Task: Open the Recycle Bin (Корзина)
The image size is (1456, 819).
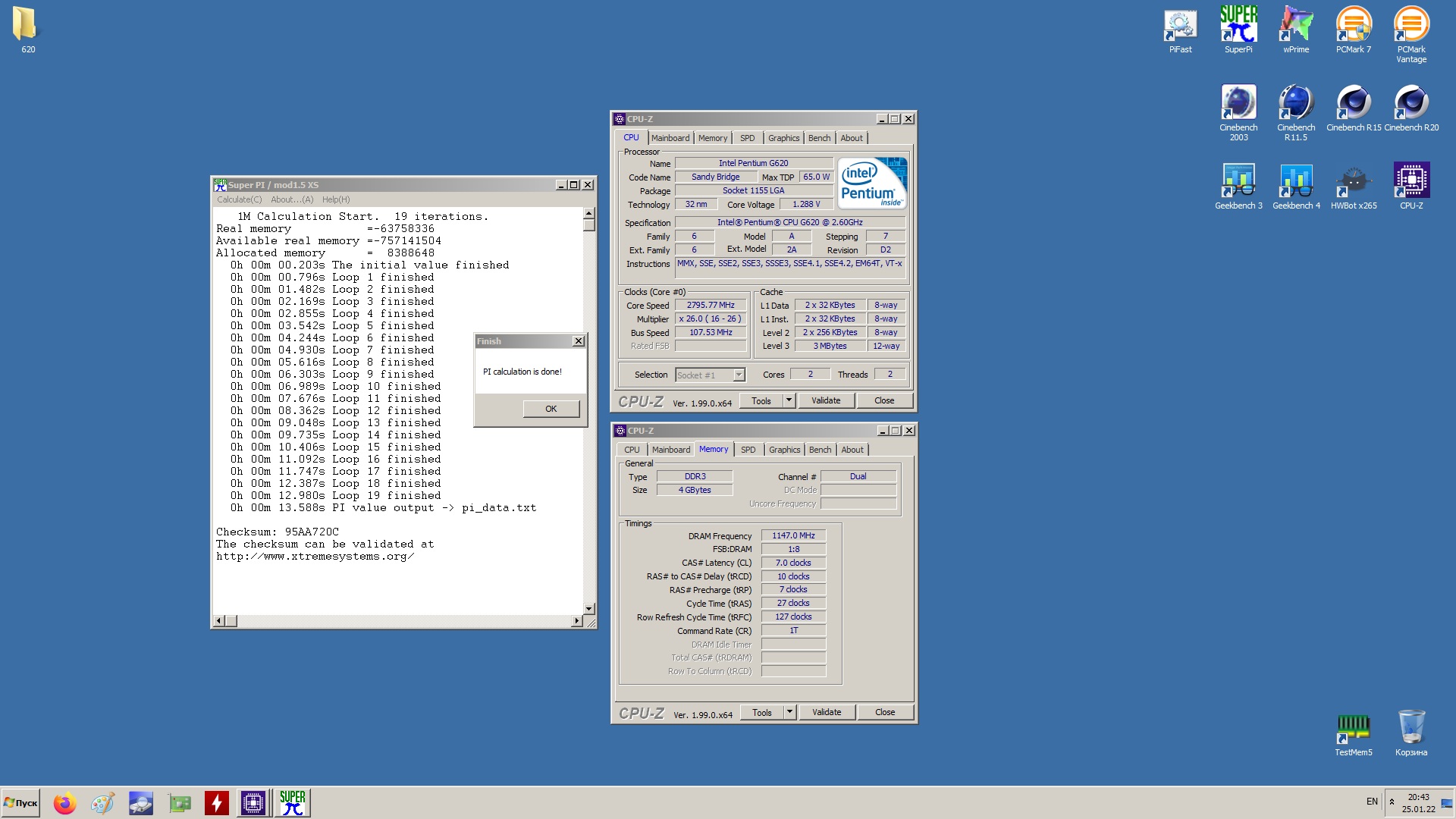Action: [1411, 733]
